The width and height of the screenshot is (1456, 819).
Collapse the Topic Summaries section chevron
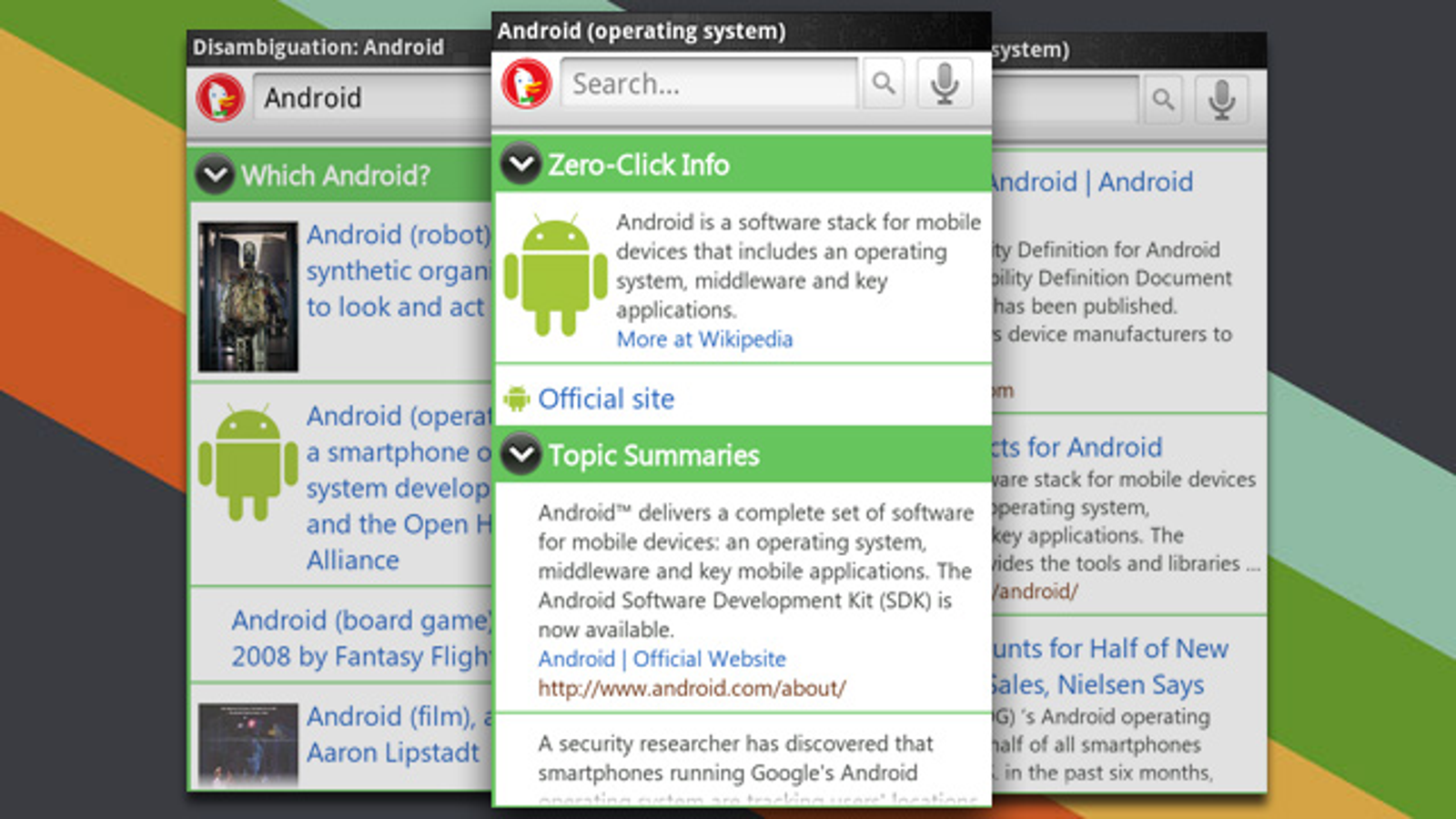click(x=521, y=454)
